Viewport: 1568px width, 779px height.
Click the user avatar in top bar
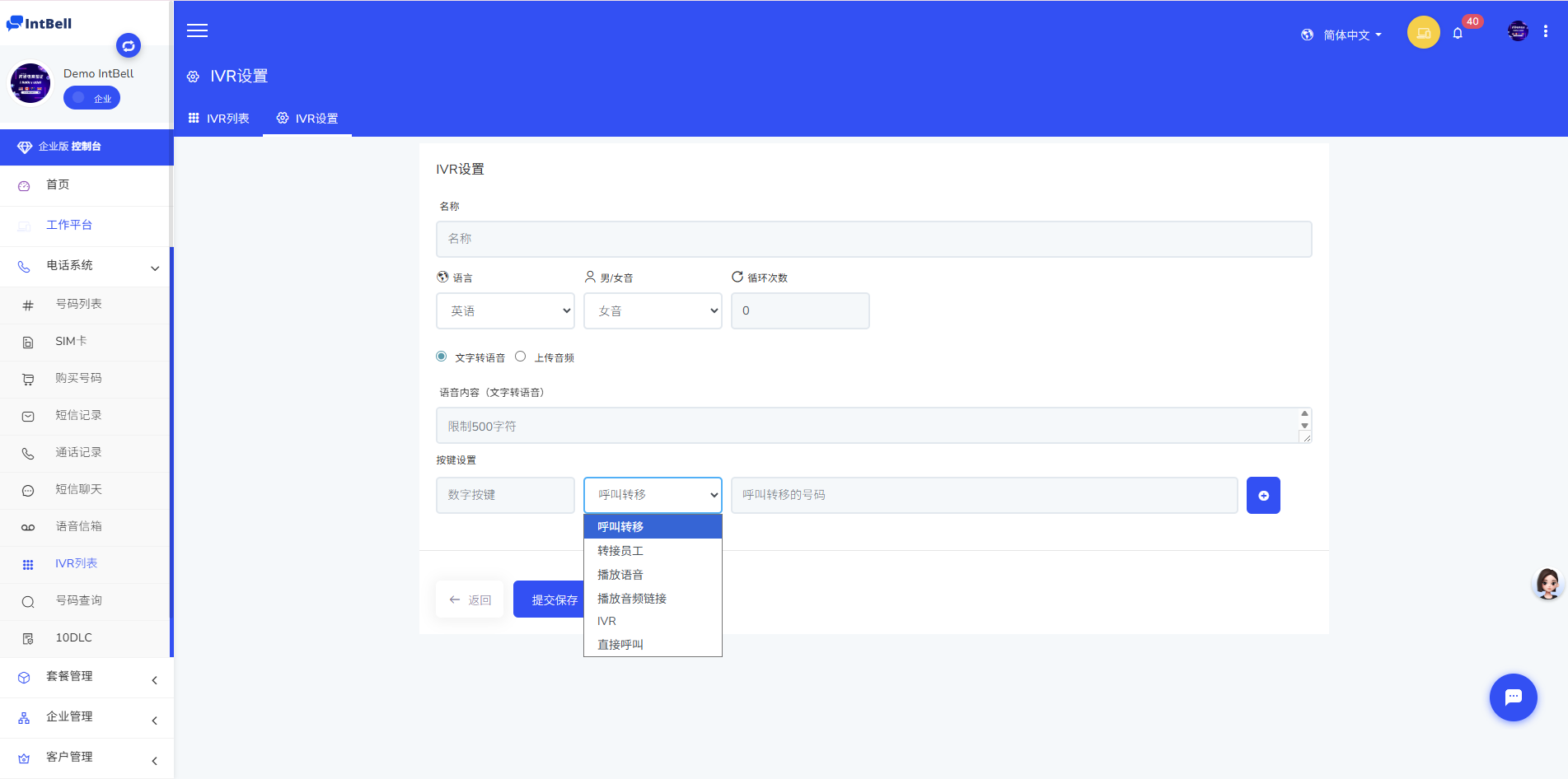coord(1518,31)
